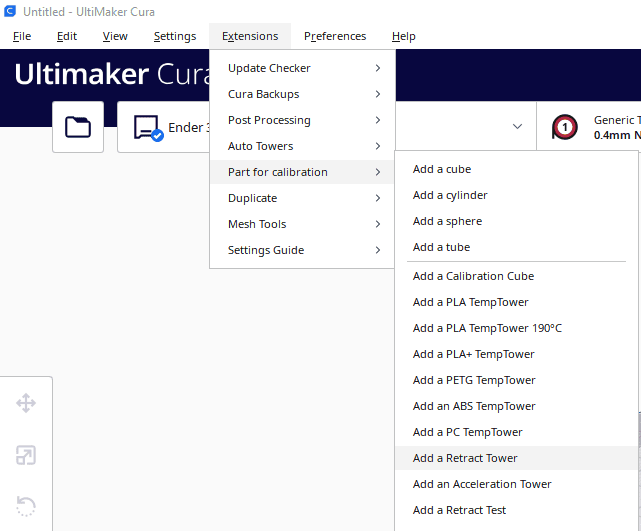Screen dimensions: 641x531
Task: Click Cura Backups chevron arrow
Action: [378, 94]
